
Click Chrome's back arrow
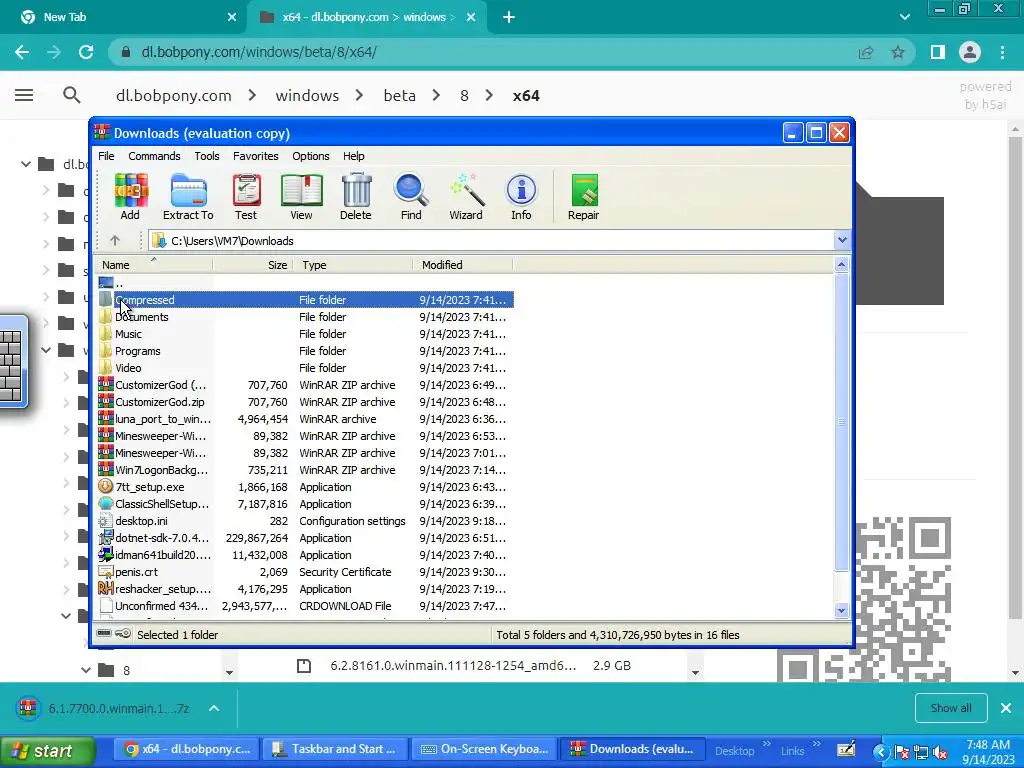[x=22, y=52]
